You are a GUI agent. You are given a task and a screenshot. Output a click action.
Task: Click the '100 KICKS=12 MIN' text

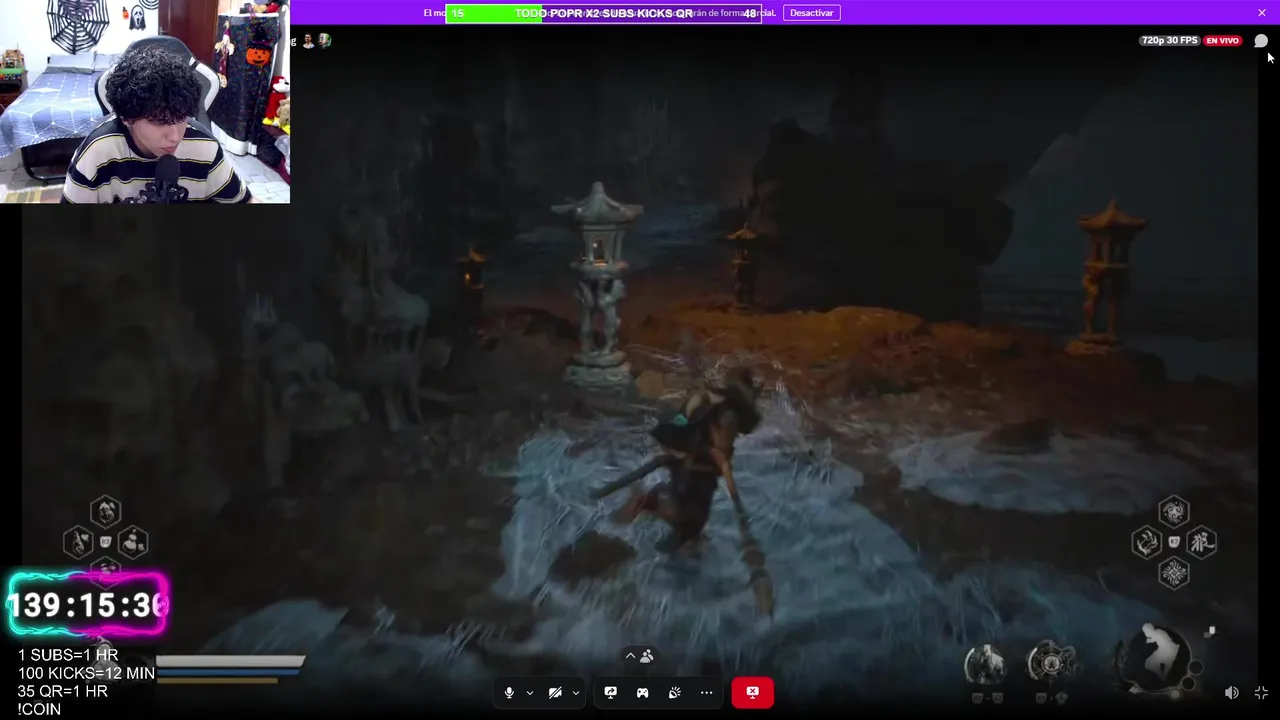[86, 674]
